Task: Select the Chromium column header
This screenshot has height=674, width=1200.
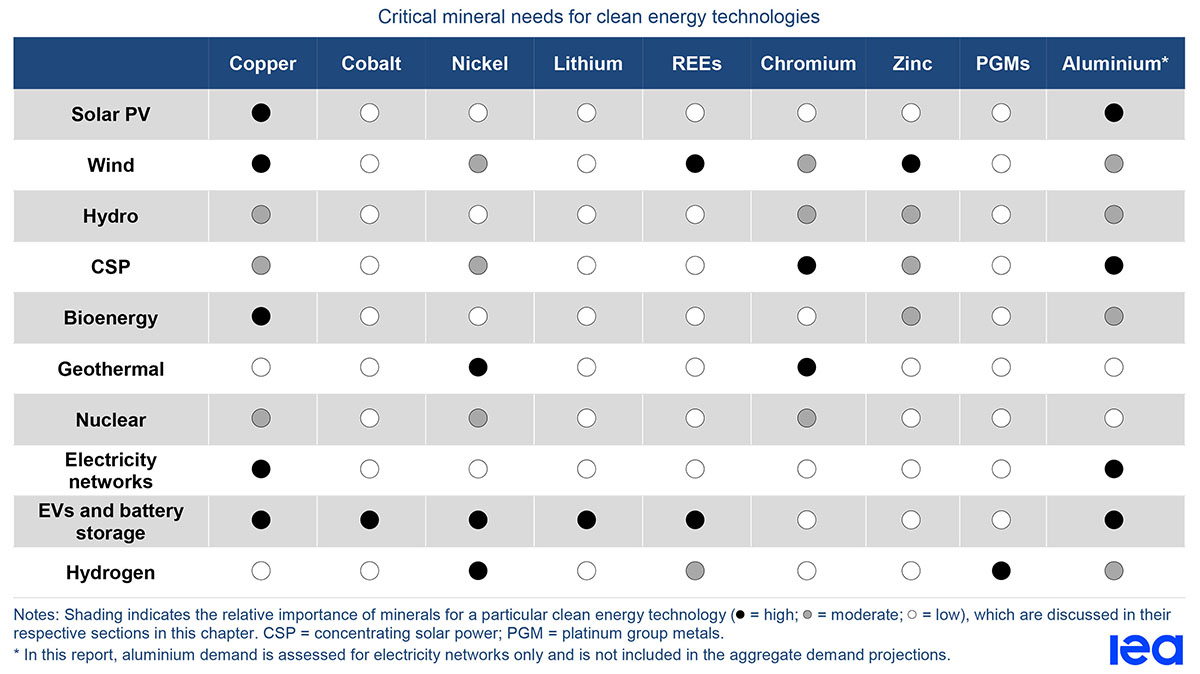Action: [808, 63]
